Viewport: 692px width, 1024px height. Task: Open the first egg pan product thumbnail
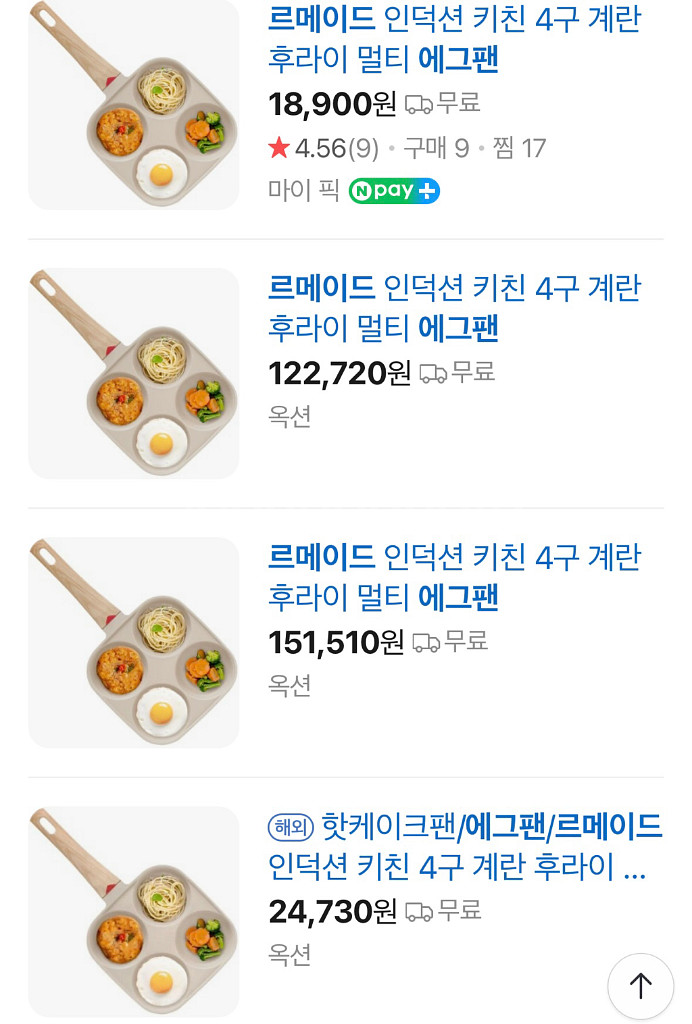click(x=133, y=105)
